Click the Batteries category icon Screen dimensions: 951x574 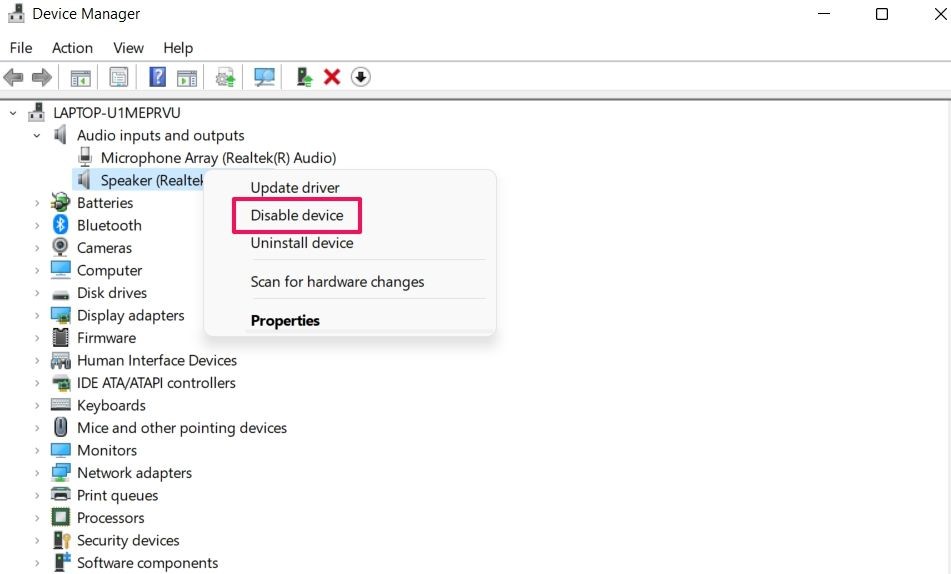point(60,202)
